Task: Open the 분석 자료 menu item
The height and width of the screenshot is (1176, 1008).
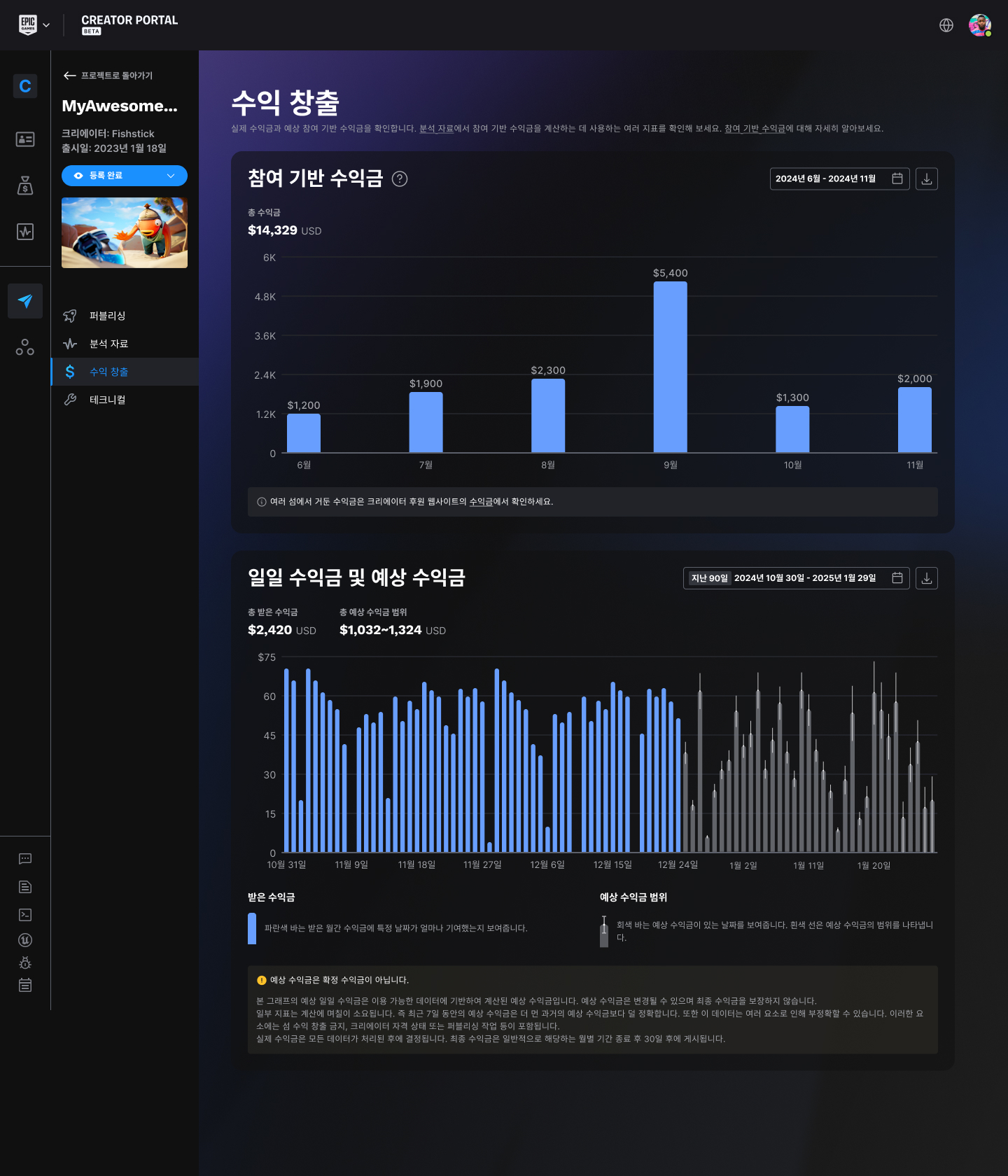Action: pos(125,344)
